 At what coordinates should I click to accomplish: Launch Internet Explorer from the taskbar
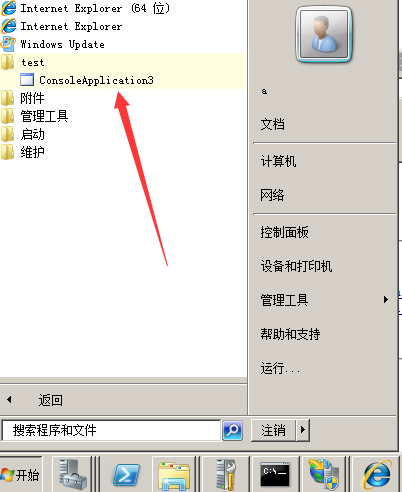(377, 474)
